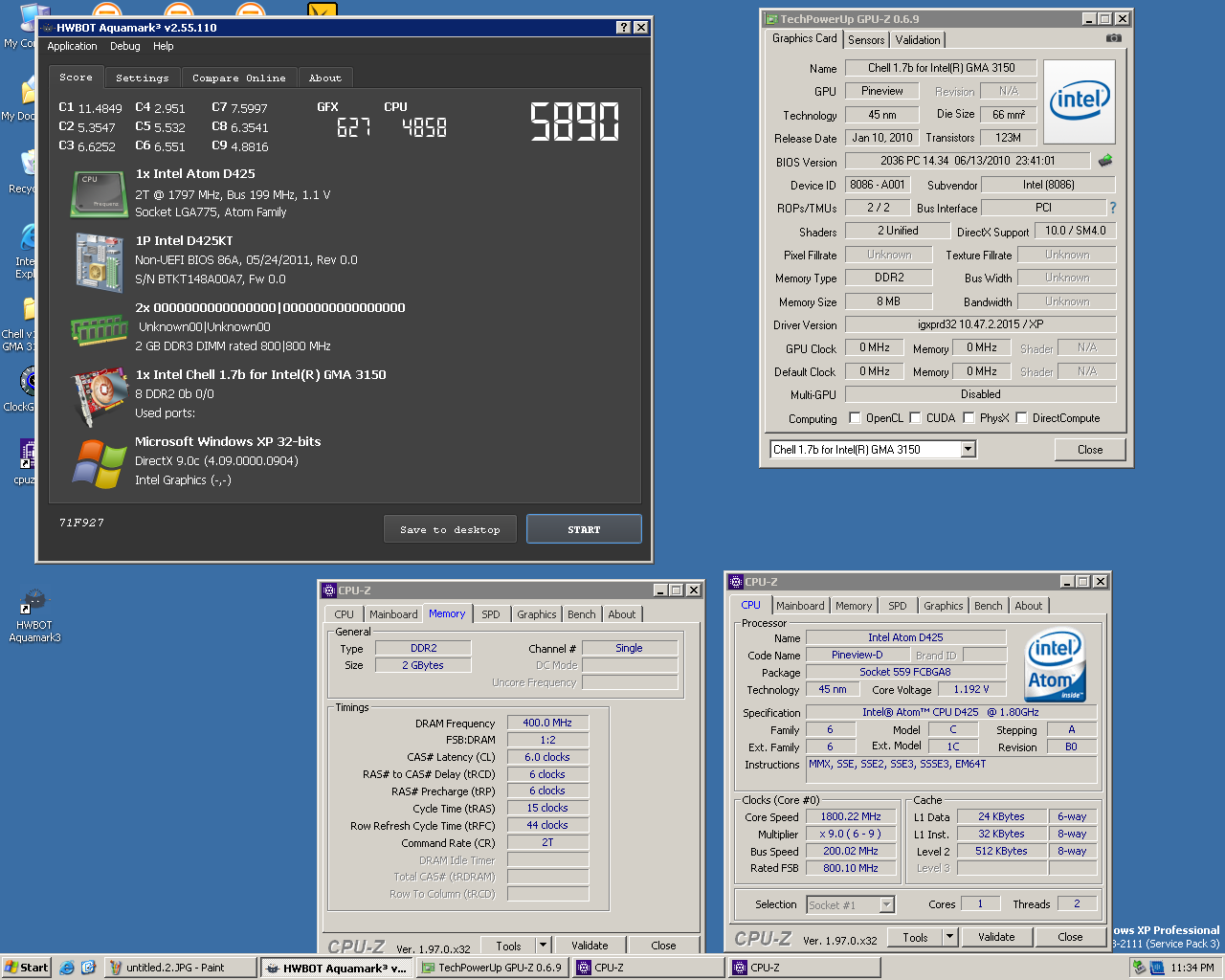
Task: Open the Application menu in Aquamark
Action: click(73, 46)
